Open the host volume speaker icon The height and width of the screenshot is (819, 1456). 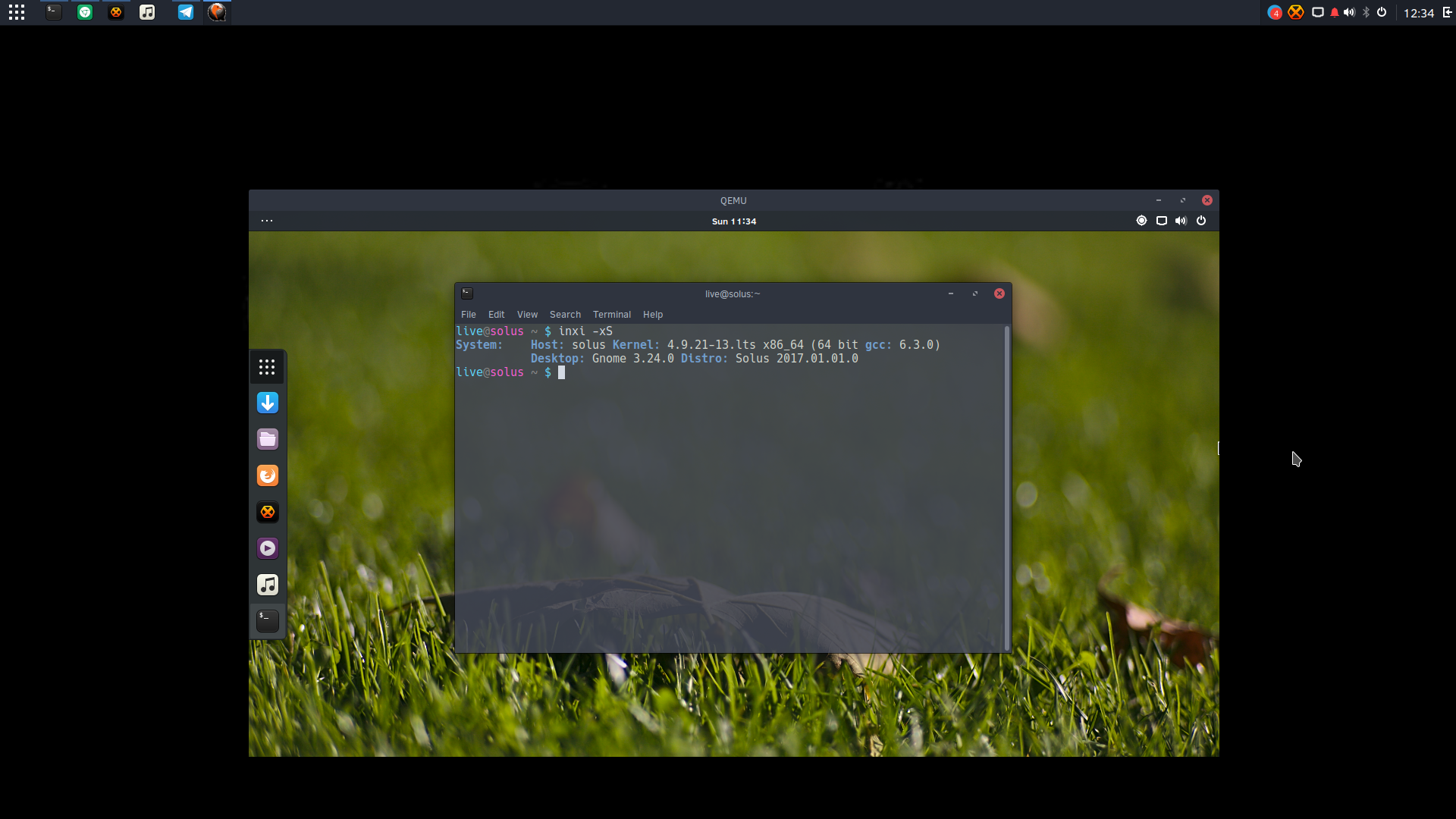click(1349, 12)
